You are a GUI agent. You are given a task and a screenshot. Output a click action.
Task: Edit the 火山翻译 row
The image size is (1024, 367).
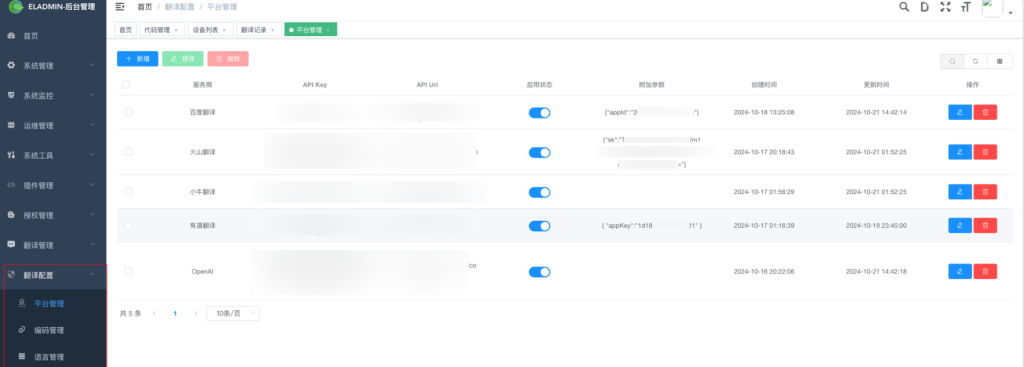pos(959,152)
